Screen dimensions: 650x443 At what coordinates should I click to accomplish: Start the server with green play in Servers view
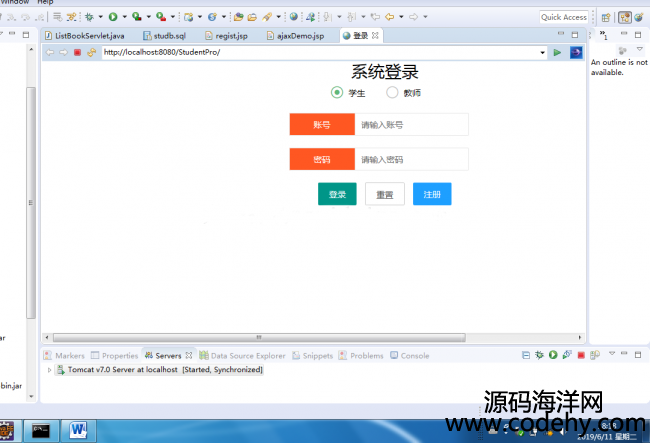click(x=553, y=355)
